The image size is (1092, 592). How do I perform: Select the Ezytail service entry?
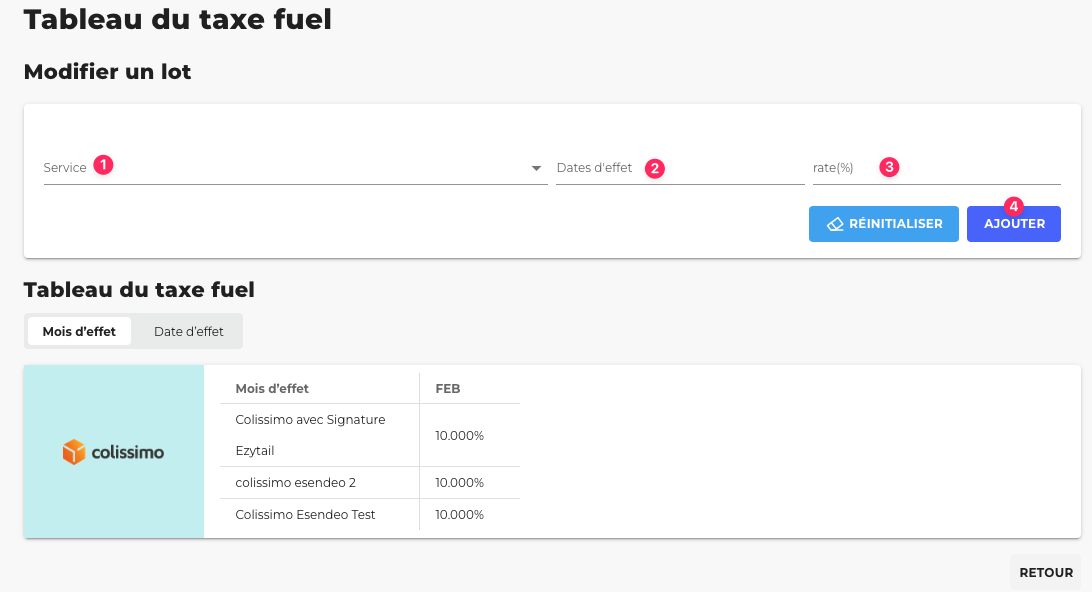click(x=255, y=451)
